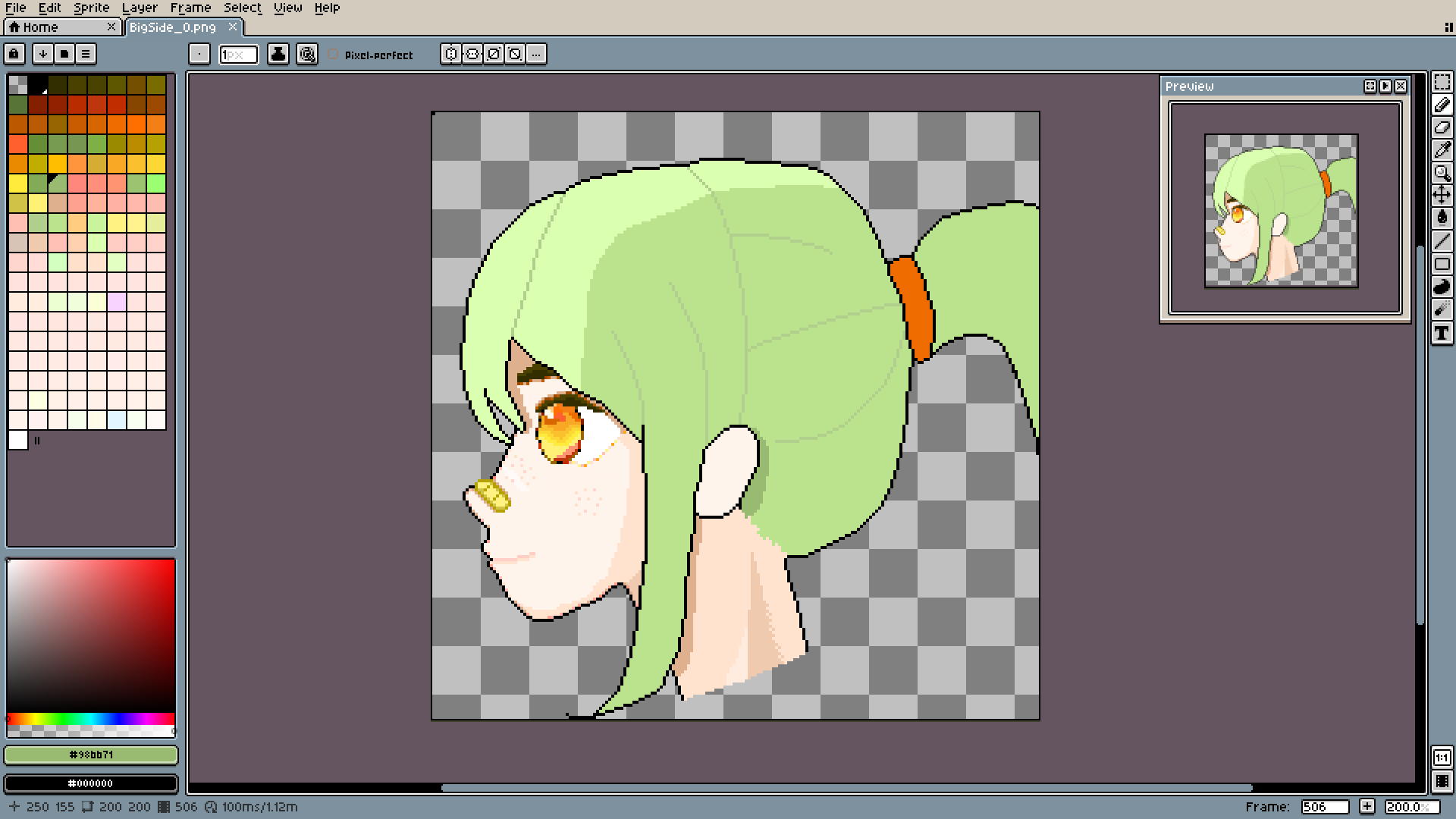Enable the Pixel-perfect checkbox
The height and width of the screenshot is (819, 1456).
[x=334, y=55]
